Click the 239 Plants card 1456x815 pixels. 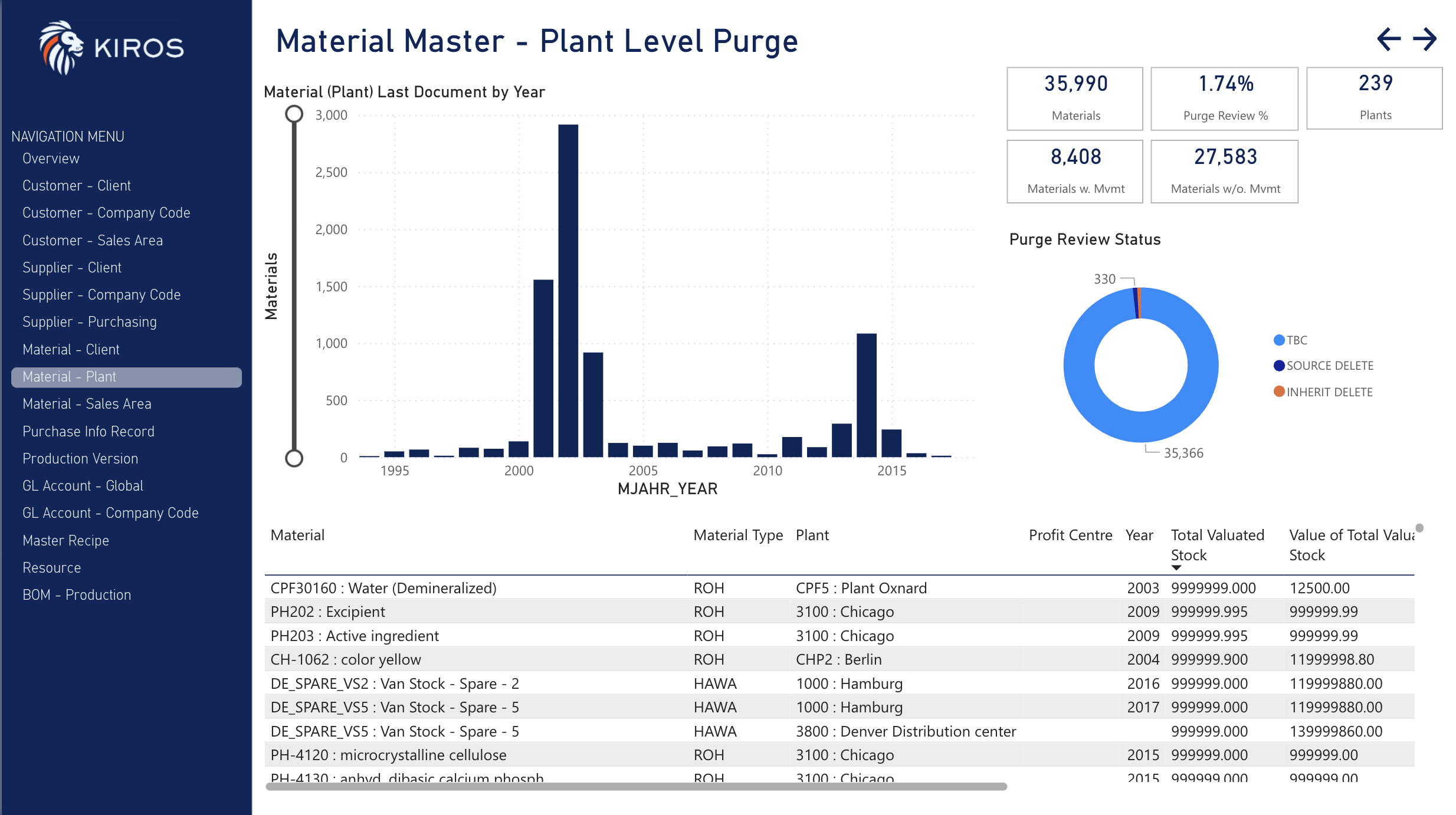tap(1375, 98)
